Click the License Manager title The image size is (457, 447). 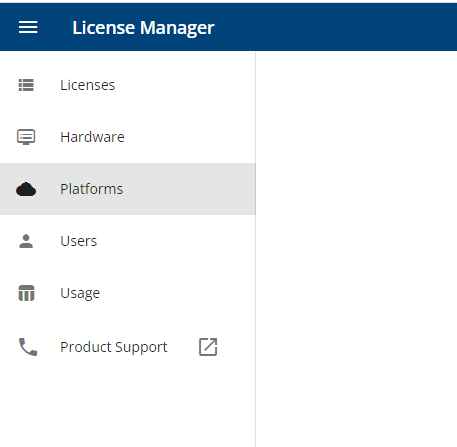[x=143, y=27]
